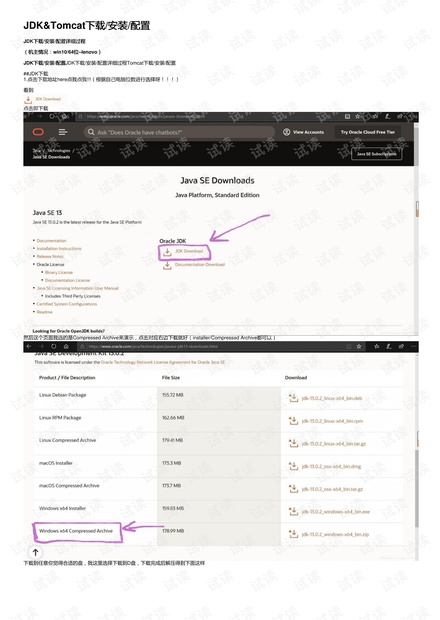Open favorites list icon in lower browser
The width and height of the screenshot is (440, 620).
tap(377, 346)
